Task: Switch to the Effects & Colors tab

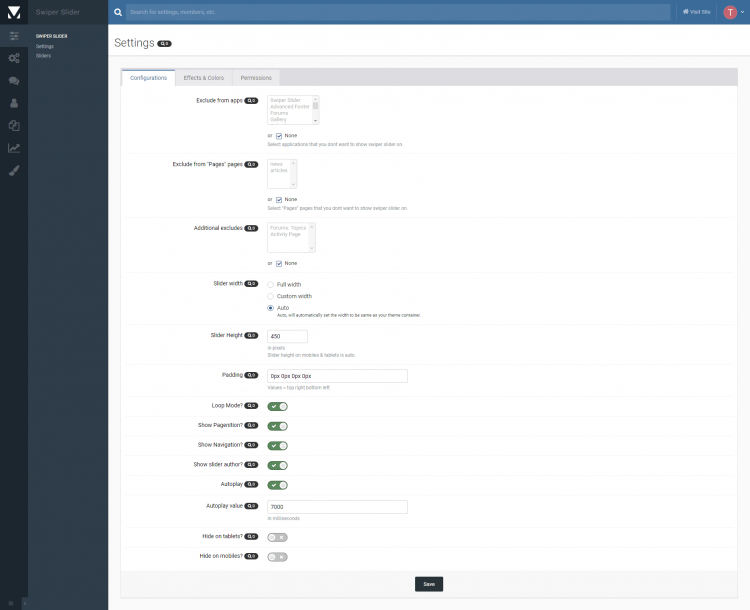Action: coord(203,78)
